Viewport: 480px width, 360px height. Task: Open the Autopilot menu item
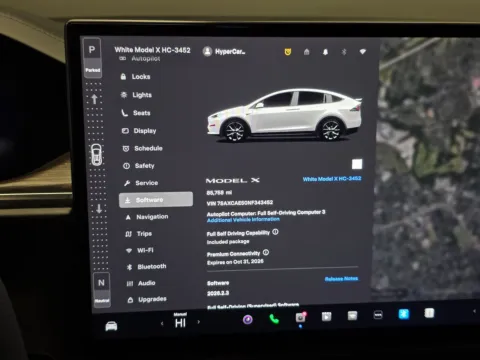click(140, 59)
